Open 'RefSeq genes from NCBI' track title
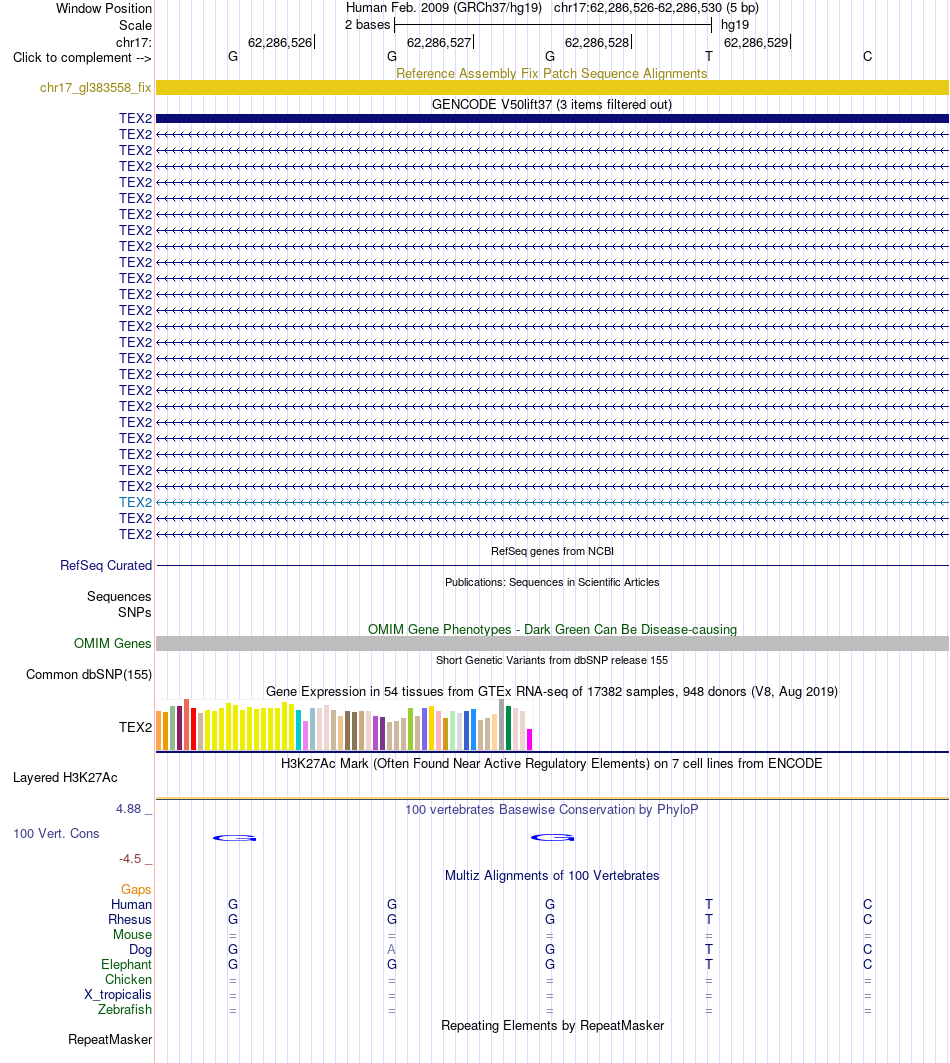The height and width of the screenshot is (1063, 950). pos(552,551)
